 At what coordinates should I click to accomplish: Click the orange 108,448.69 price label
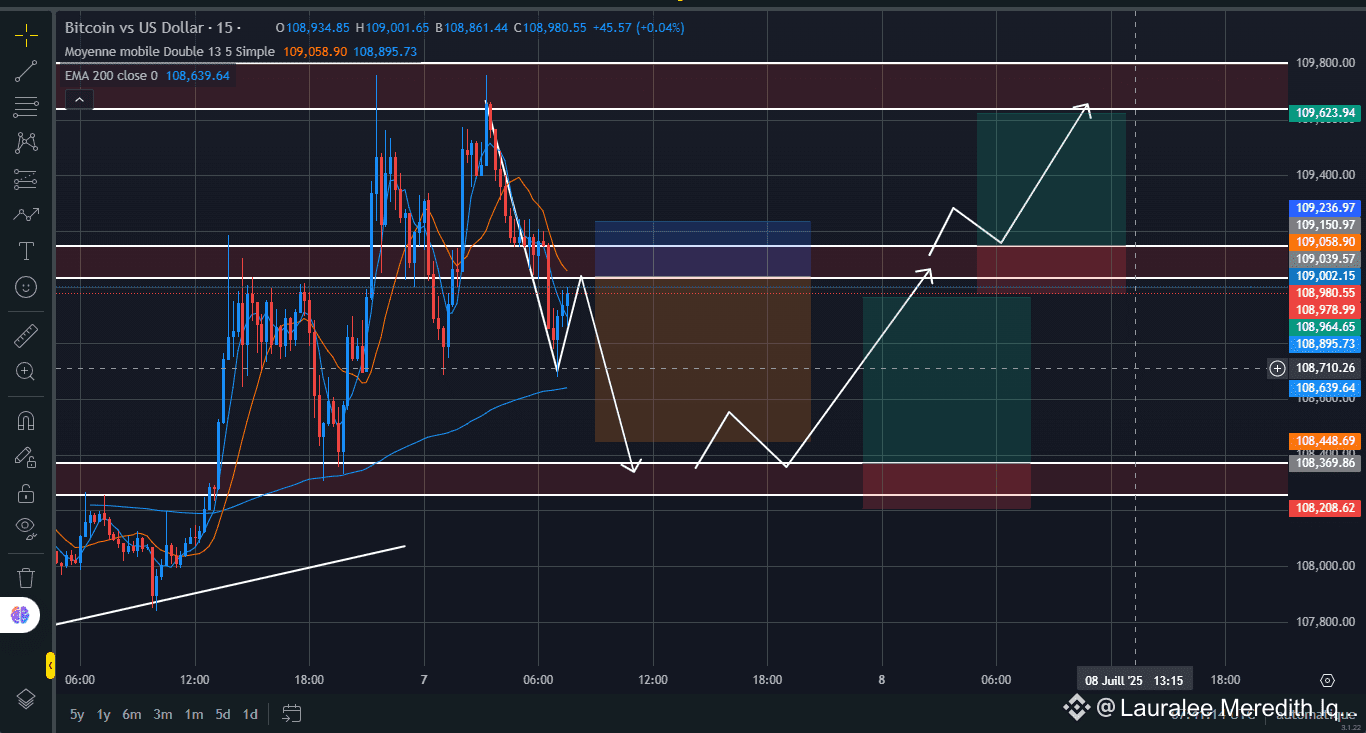click(1326, 441)
